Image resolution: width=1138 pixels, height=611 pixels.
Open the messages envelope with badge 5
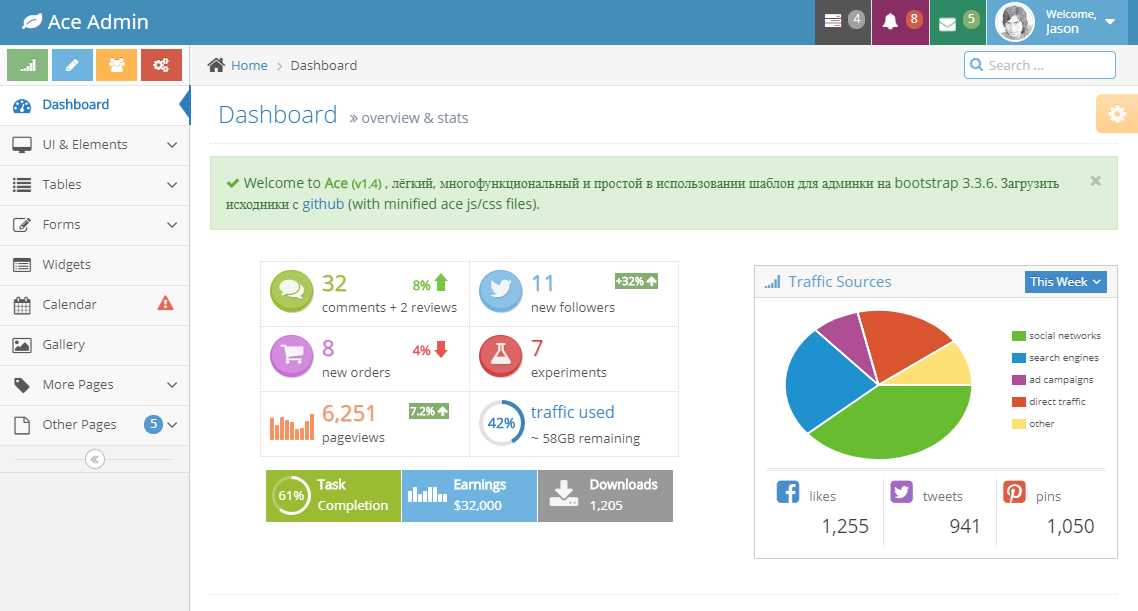click(957, 22)
